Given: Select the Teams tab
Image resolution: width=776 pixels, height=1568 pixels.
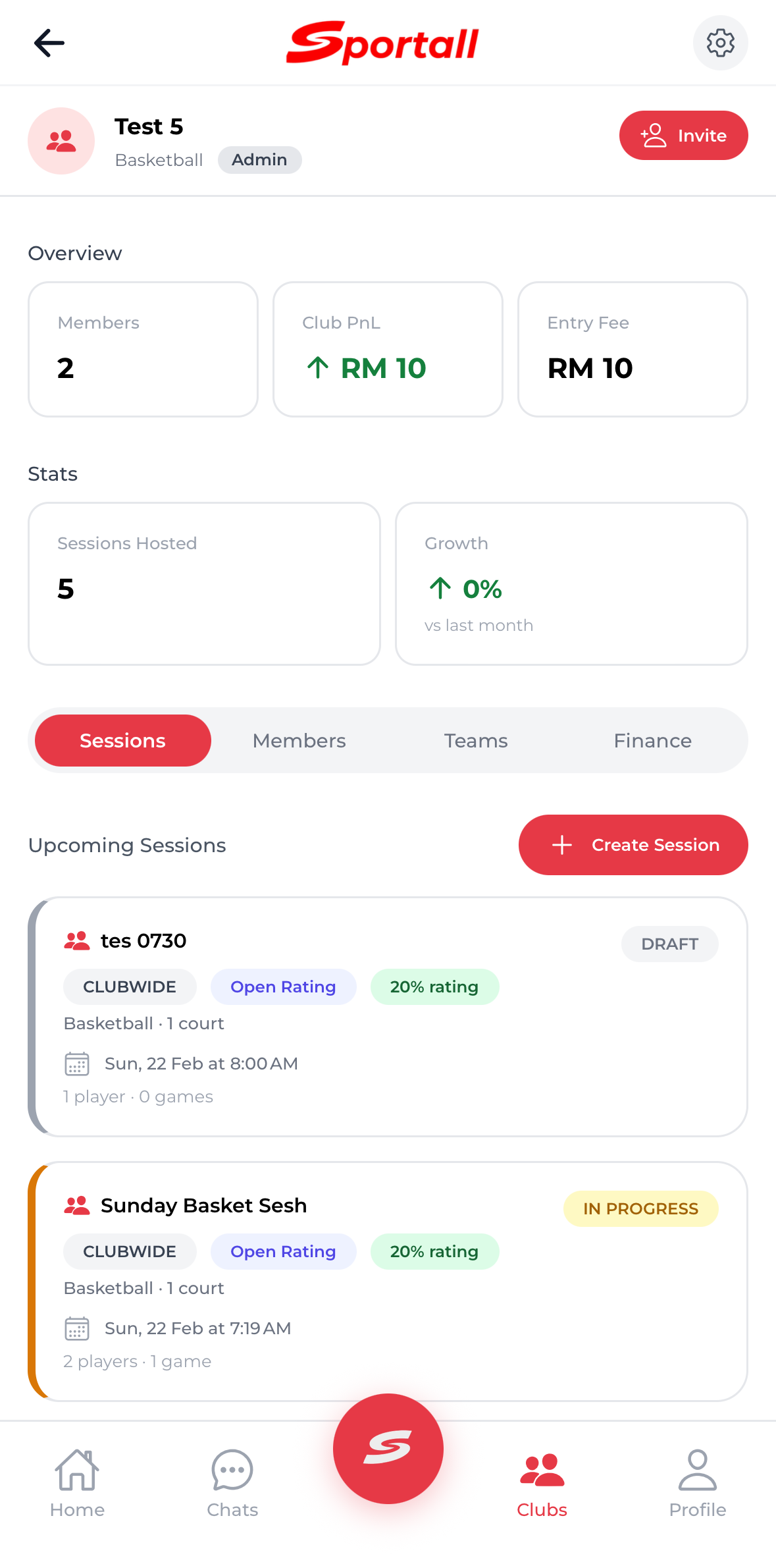Looking at the screenshot, I should pos(476,740).
